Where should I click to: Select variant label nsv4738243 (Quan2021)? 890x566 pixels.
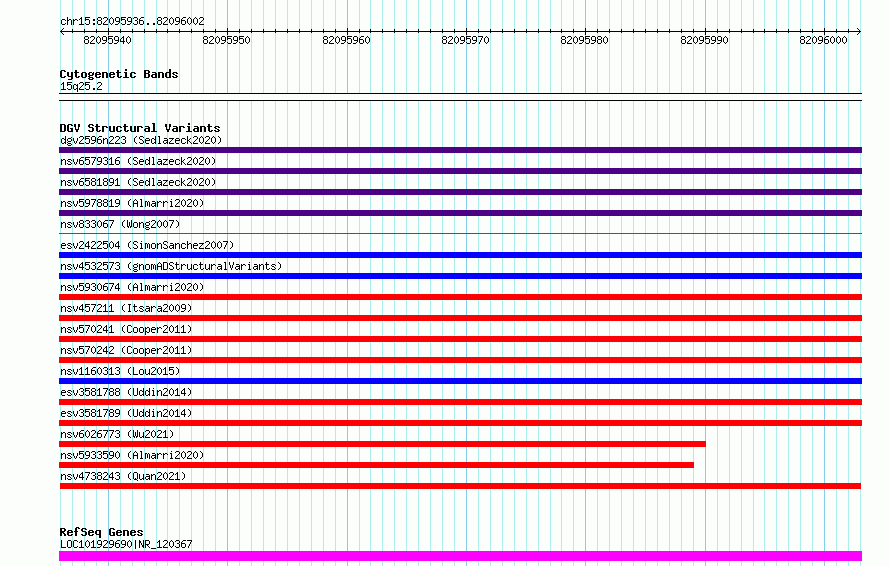(x=123, y=476)
